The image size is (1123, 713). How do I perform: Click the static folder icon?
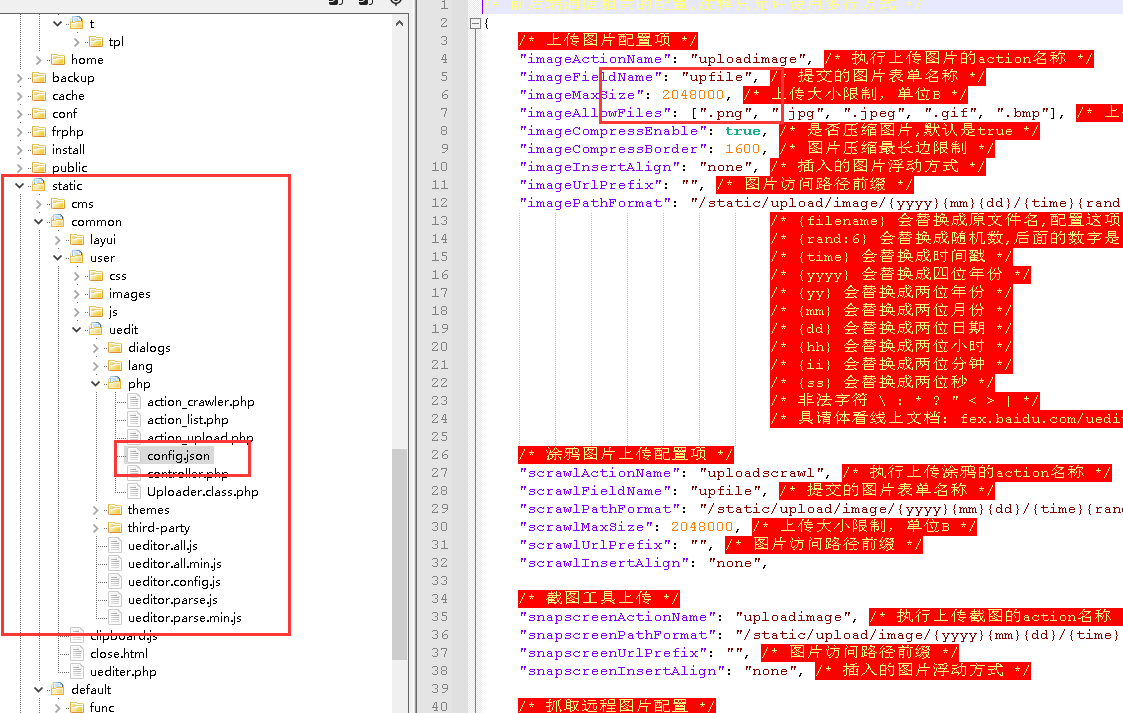point(39,185)
